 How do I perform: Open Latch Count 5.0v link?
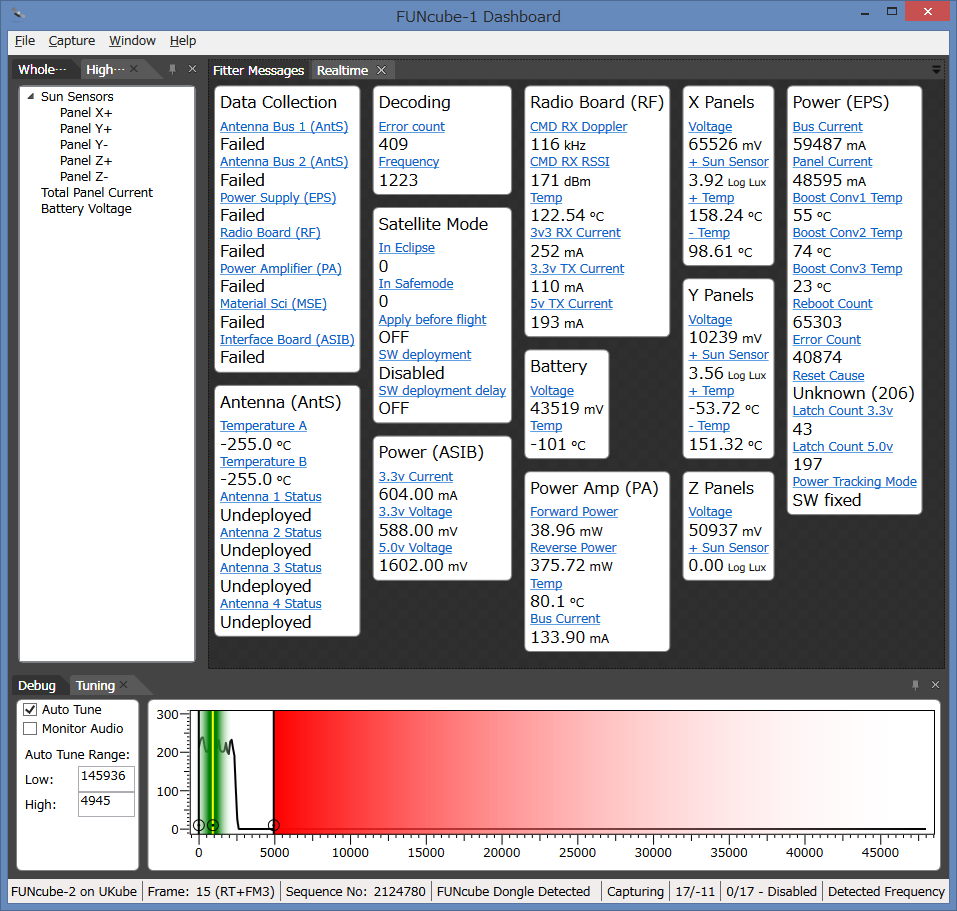842,447
